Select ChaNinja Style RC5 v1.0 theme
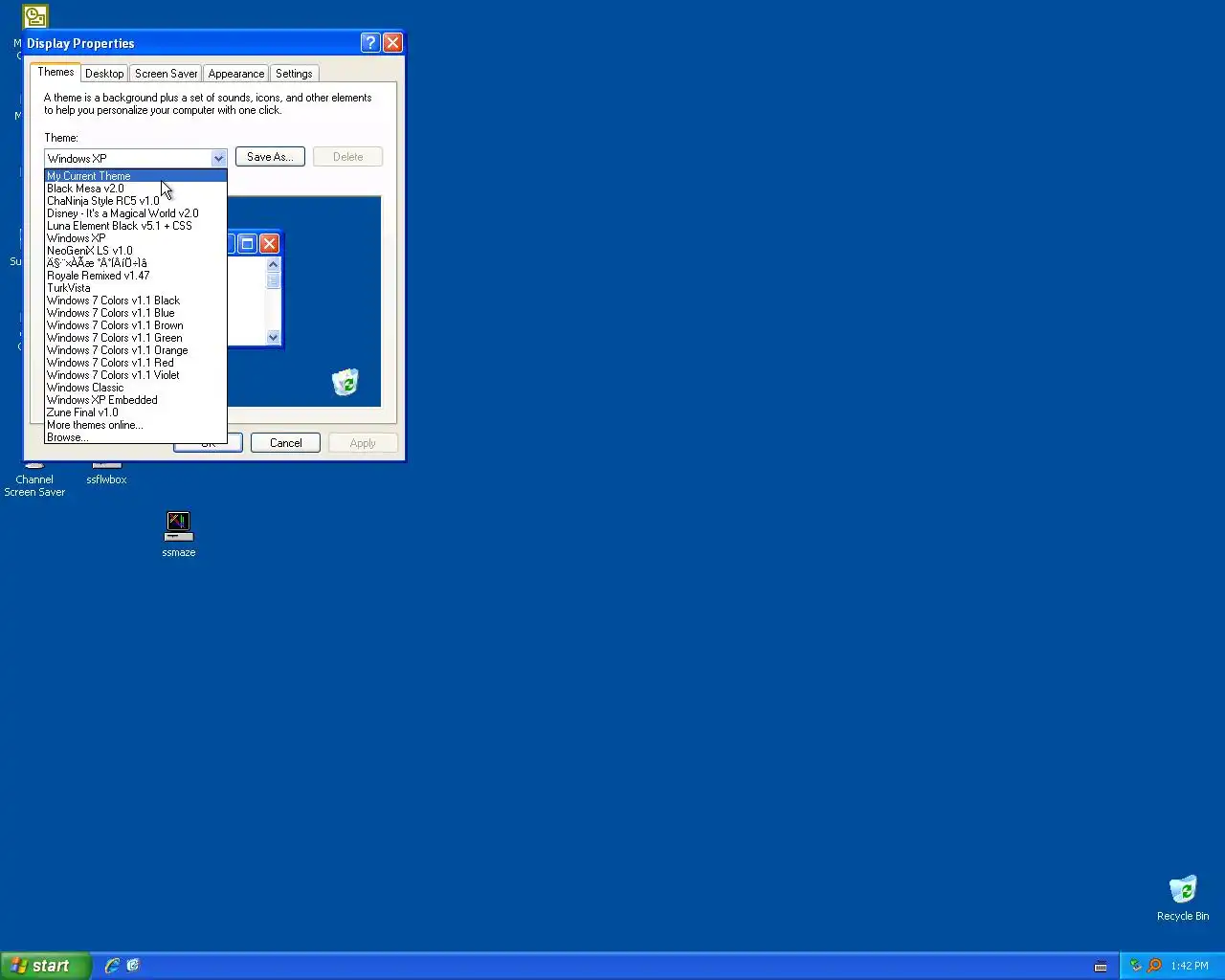 (135, 201)
